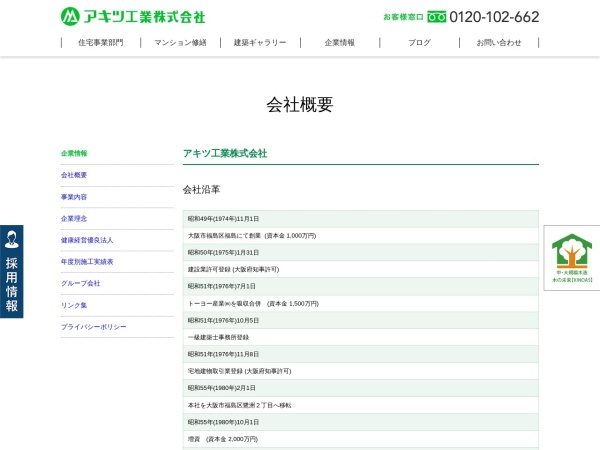Go to 会社概要 in the sidebar
The width and height of the screenshot is (600, 450).
(74, 175)
